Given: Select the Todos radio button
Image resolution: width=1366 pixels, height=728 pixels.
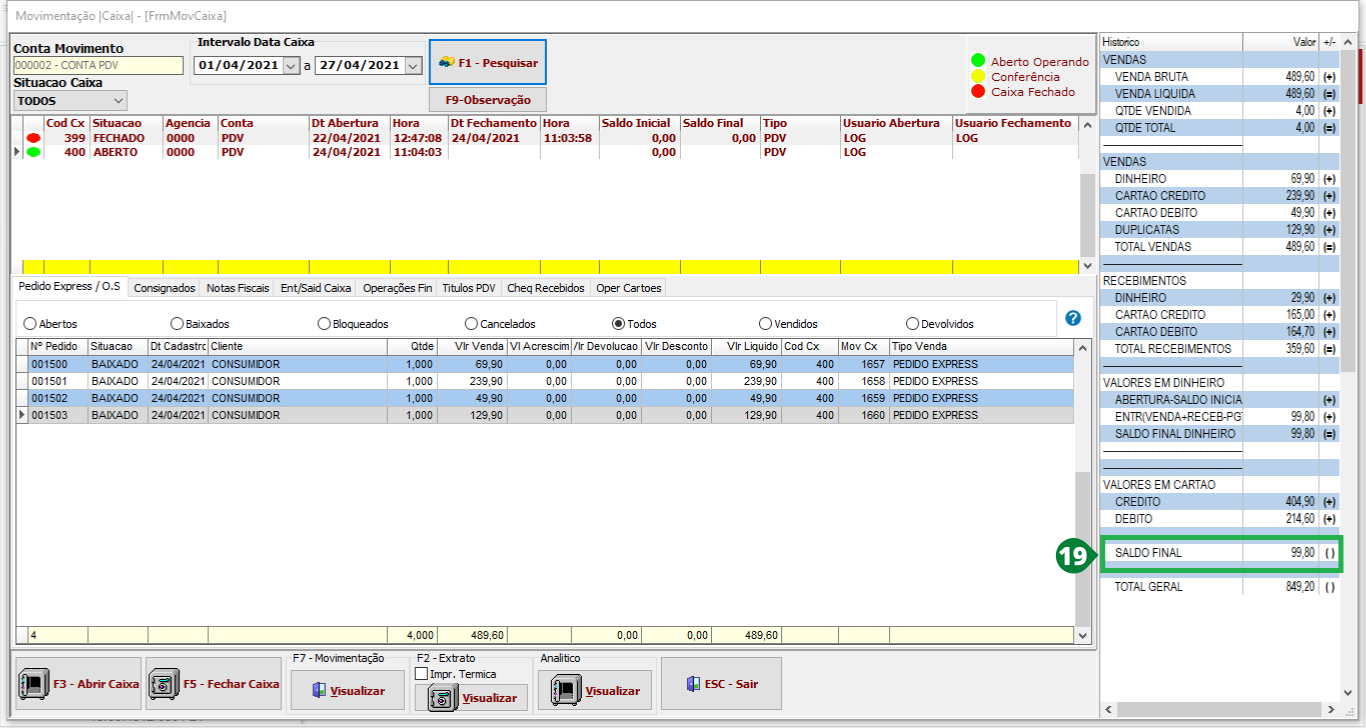Looking at the screenshot, I should [618, 324].
